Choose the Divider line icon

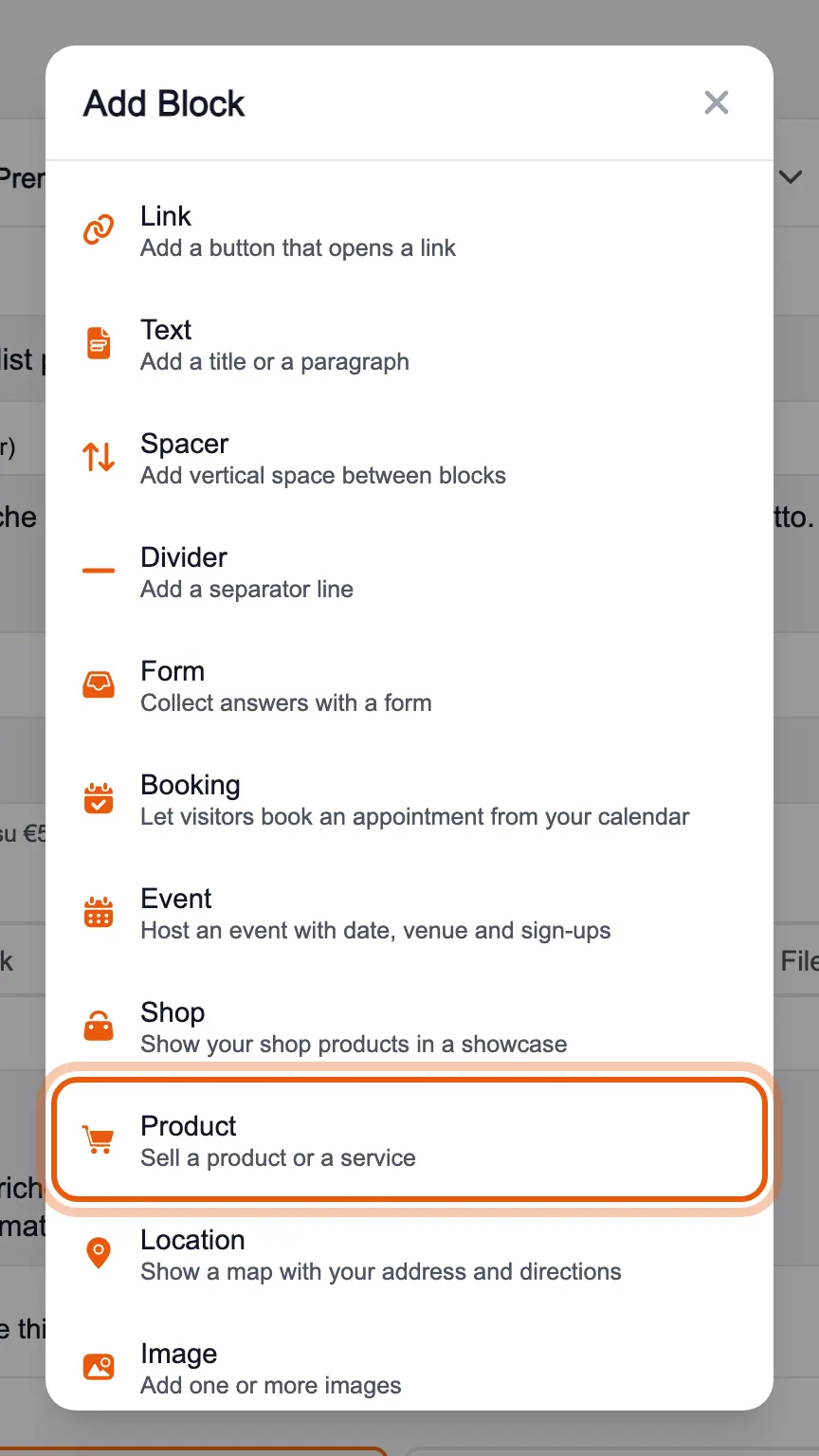[99, 571]
